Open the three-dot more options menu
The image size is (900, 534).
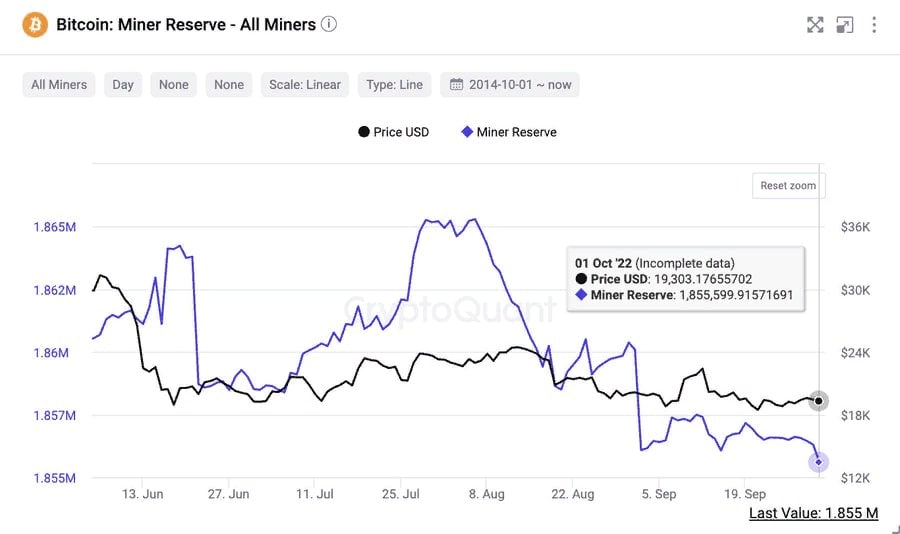click(x=875, y=25)
